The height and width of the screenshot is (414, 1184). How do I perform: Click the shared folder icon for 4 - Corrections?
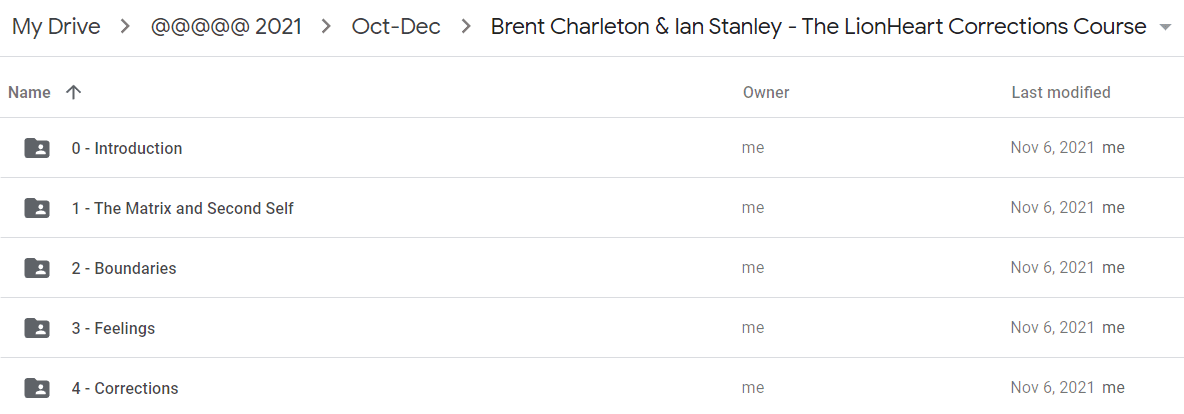click(37, 388)
